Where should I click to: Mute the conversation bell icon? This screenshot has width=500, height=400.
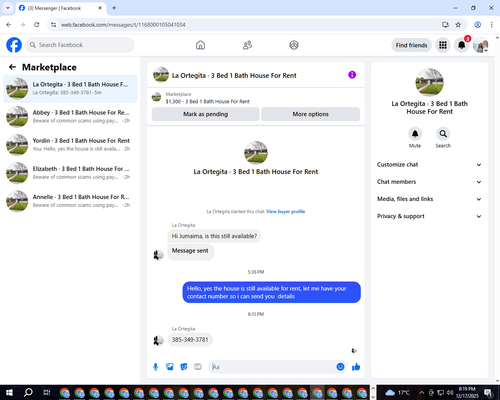click(x=415, y=134)
